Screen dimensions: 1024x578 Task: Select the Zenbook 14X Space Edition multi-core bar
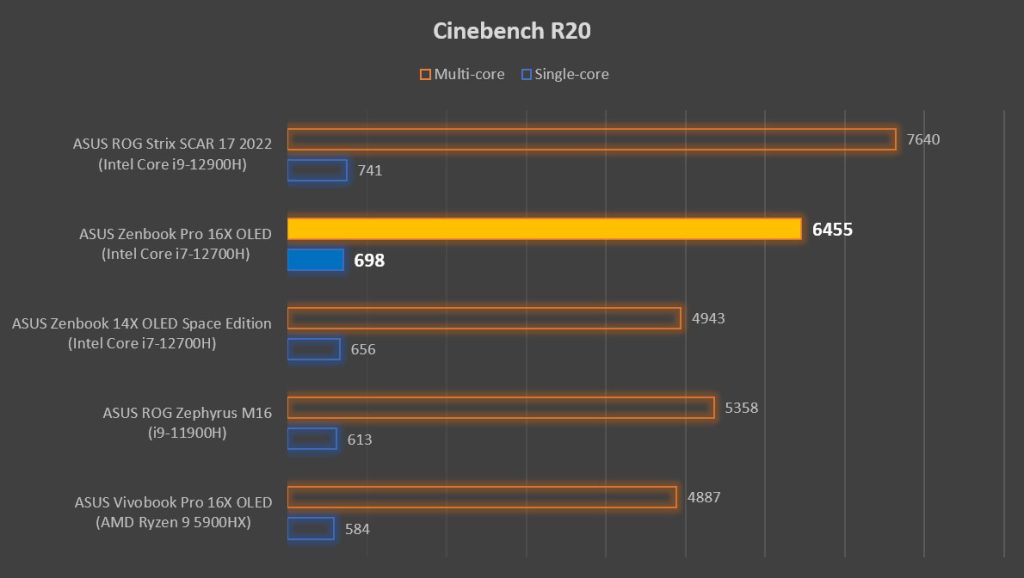click(x=484, y=318)
